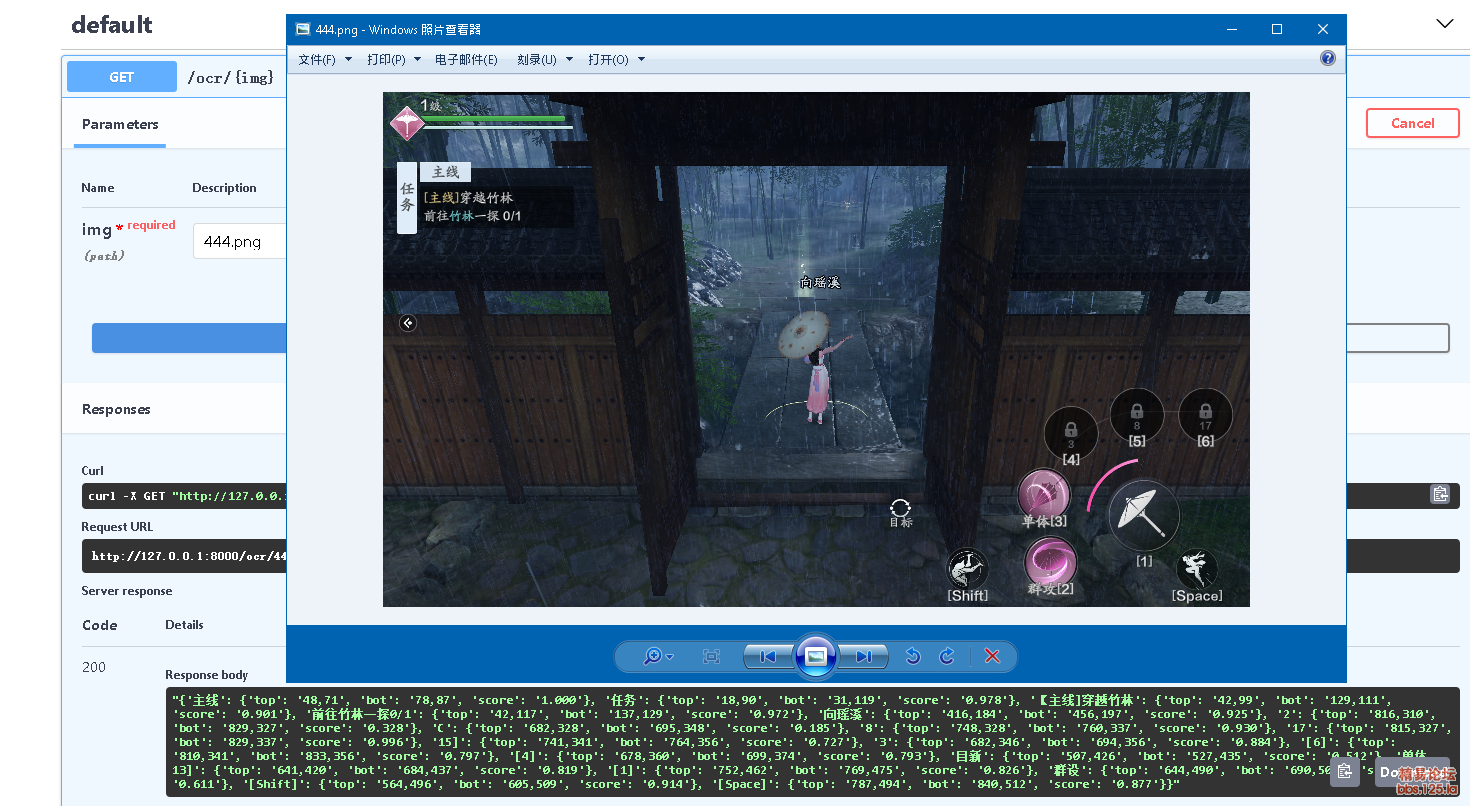Go to the previous photo
This screenshot has width=1470, height=806.
[768, 656]
